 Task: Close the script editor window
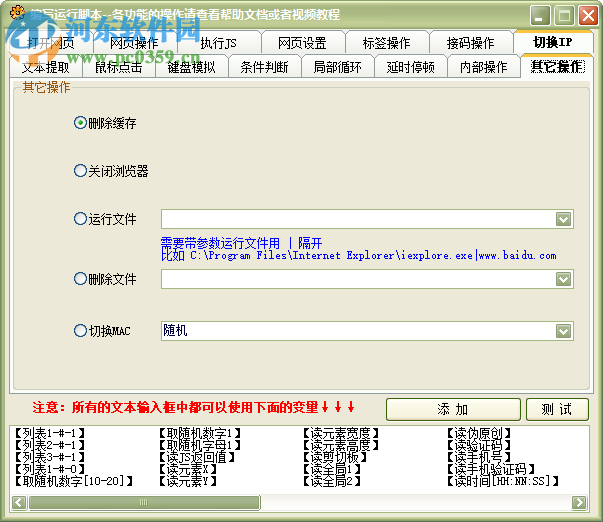coord(588,16)
